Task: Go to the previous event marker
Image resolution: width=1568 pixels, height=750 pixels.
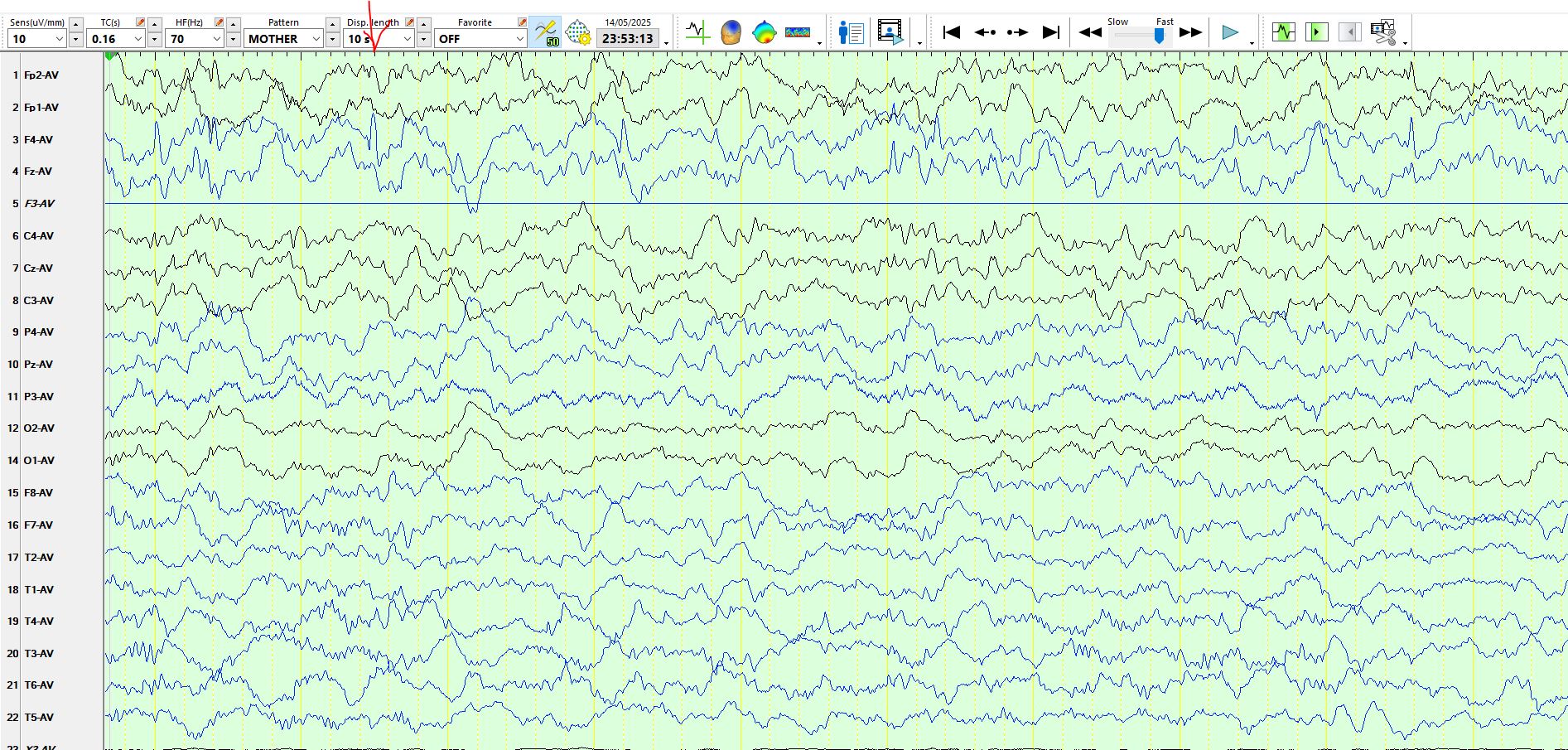Action: [985, 32]
